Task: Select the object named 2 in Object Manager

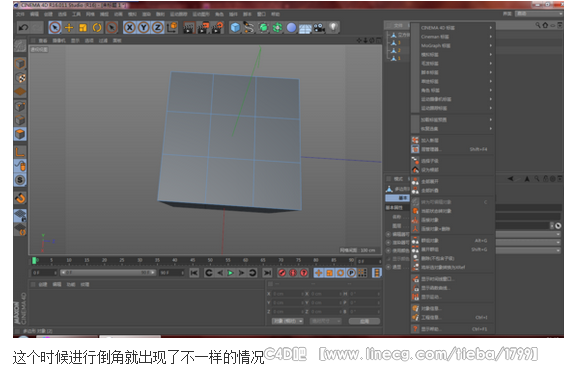Action: coord(398,50)
